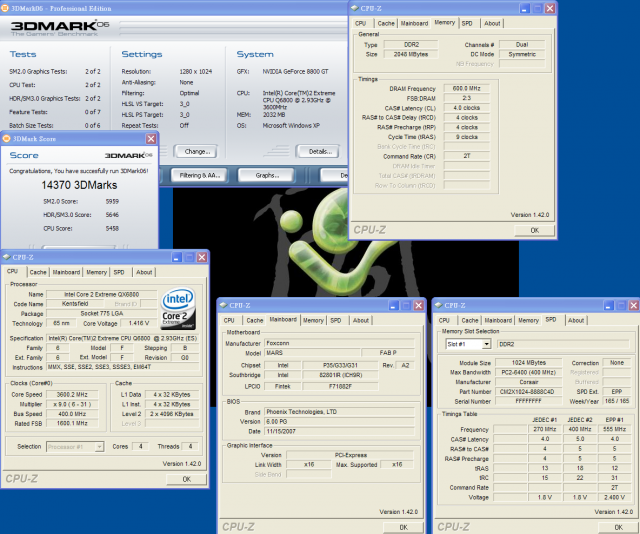The image size is (640, 534).
Task: Open SPD tab in Mainboard window
Action: coord(336,320)
